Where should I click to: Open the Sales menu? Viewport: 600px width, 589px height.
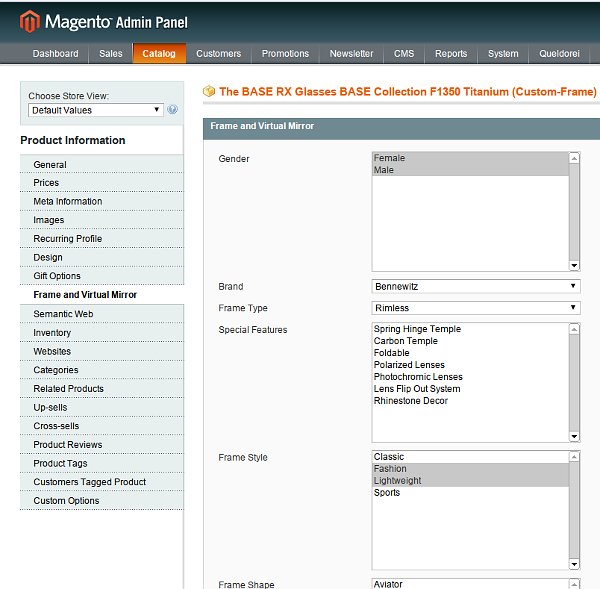point(111,54)
